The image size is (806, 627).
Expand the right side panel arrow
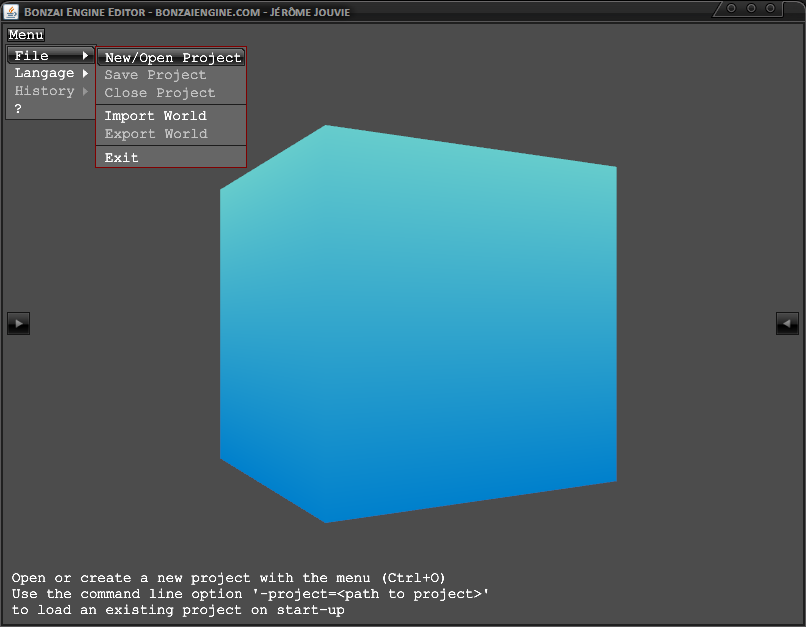point(787,323)
